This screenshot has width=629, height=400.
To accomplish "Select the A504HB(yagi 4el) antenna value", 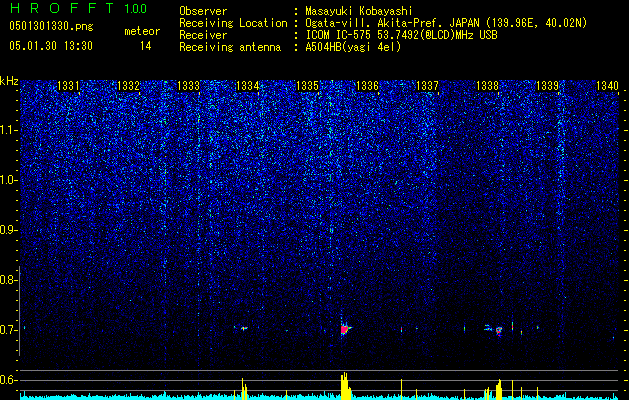I will pyautogui.click(x=353, y=47).
